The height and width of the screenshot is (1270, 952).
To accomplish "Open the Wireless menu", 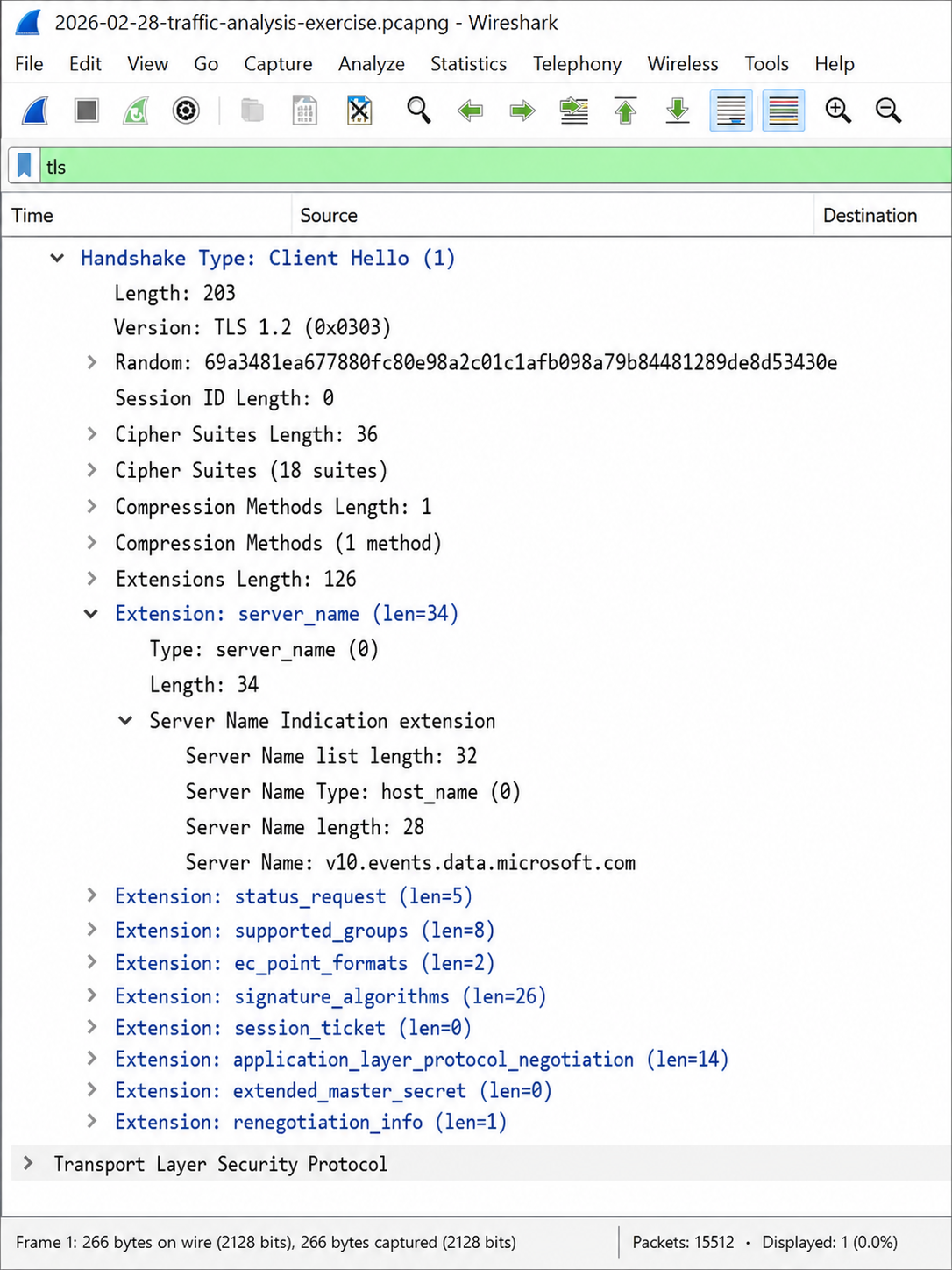I will click(x=683, y=64).
